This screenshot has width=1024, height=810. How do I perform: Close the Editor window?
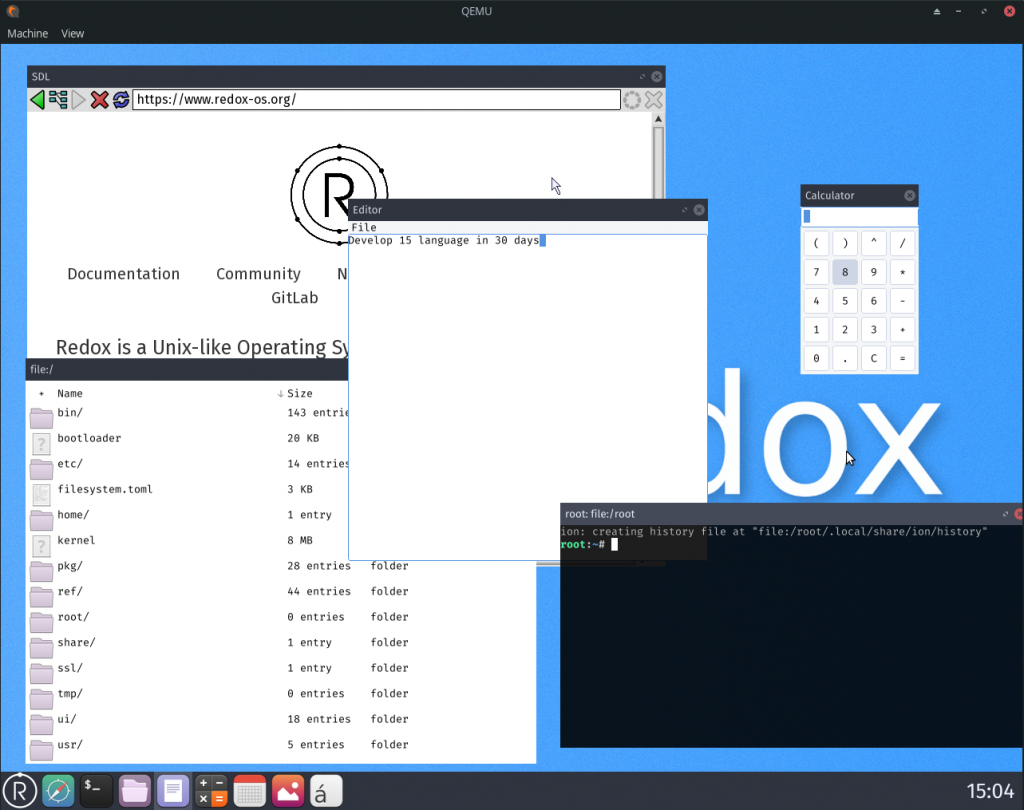click(x=699, y=210)
